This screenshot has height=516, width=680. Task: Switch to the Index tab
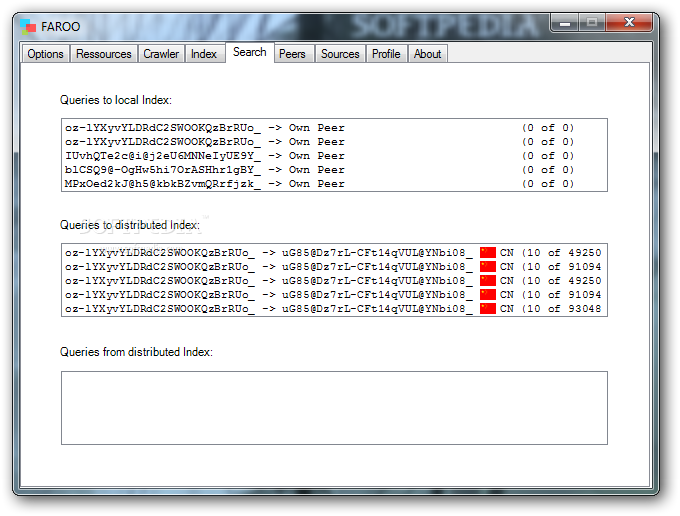[x=204, y=54]
